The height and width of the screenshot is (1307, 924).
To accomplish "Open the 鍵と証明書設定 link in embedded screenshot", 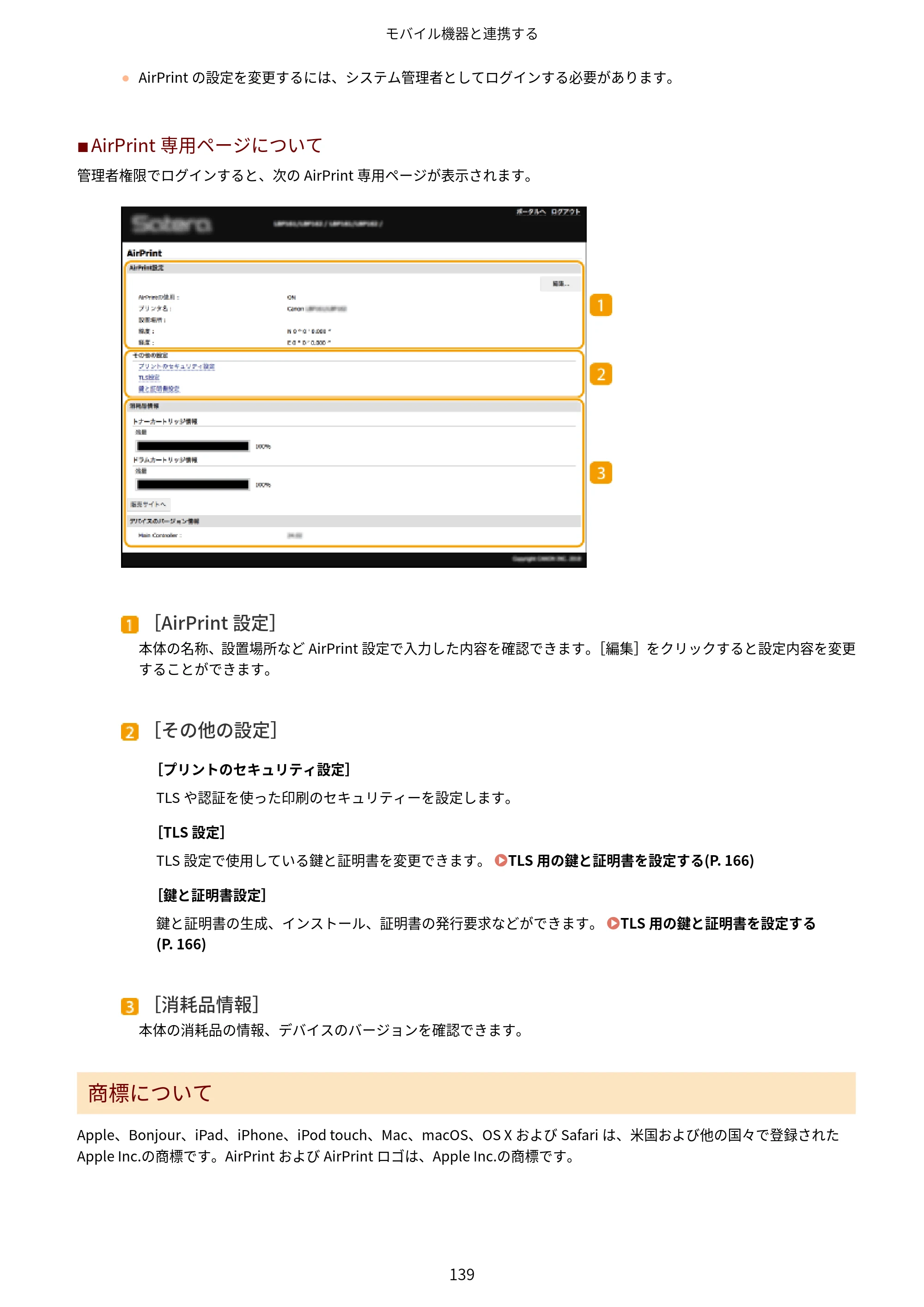I will tap(159, 389).
